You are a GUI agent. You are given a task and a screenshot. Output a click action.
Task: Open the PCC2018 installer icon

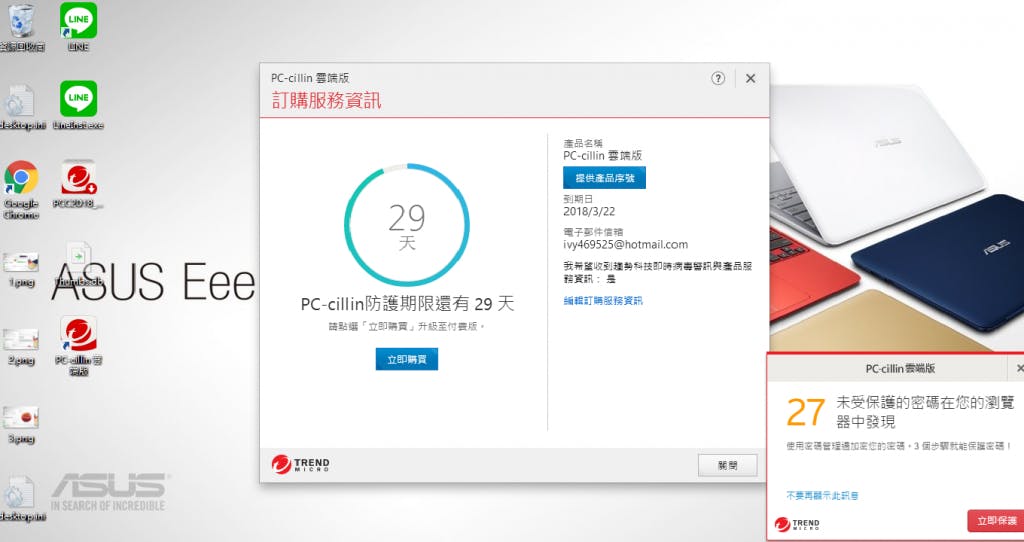[x=79, y=180]
